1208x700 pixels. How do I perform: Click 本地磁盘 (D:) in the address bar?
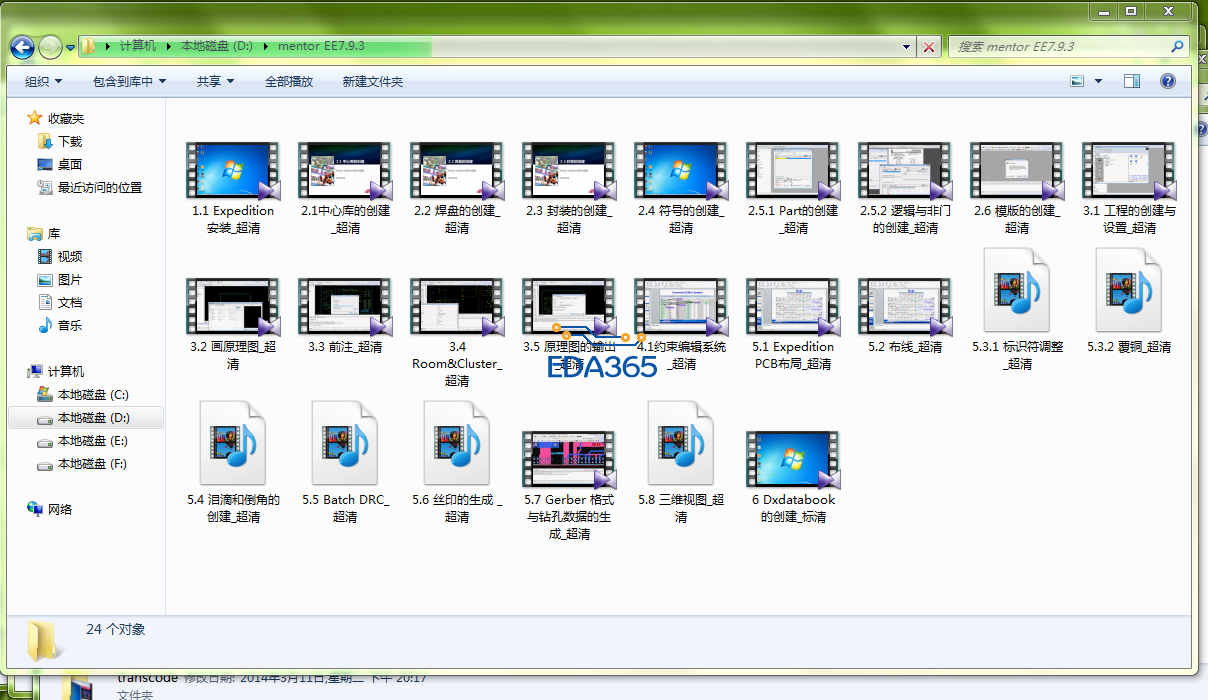pyautogui.click(x=217, y=46)
